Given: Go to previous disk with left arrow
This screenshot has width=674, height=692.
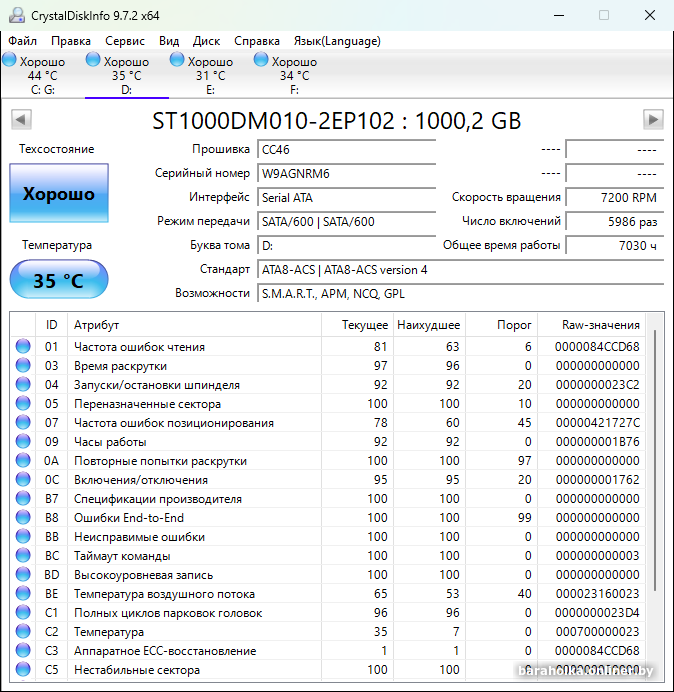Looking at the screenshot, I should pyautogui.click(x=20, y=120).
